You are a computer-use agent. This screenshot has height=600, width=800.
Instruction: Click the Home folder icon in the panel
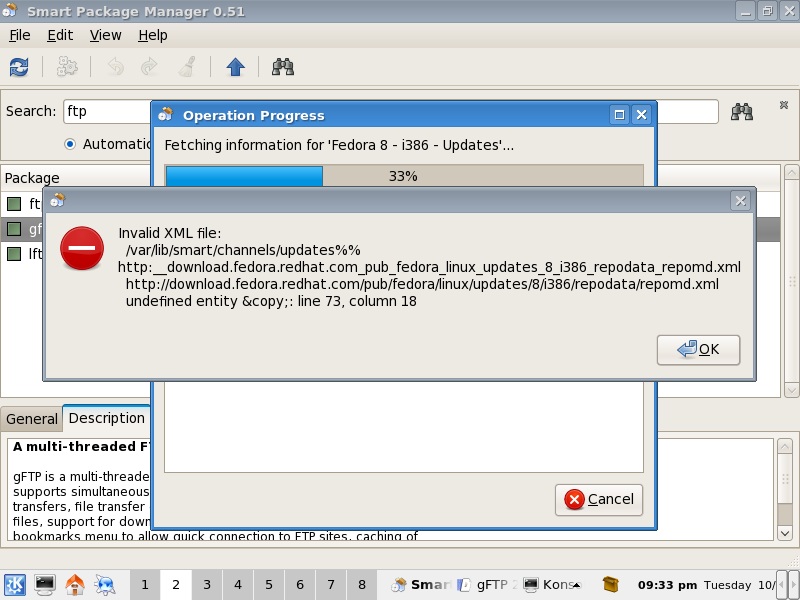coord(75,584)
